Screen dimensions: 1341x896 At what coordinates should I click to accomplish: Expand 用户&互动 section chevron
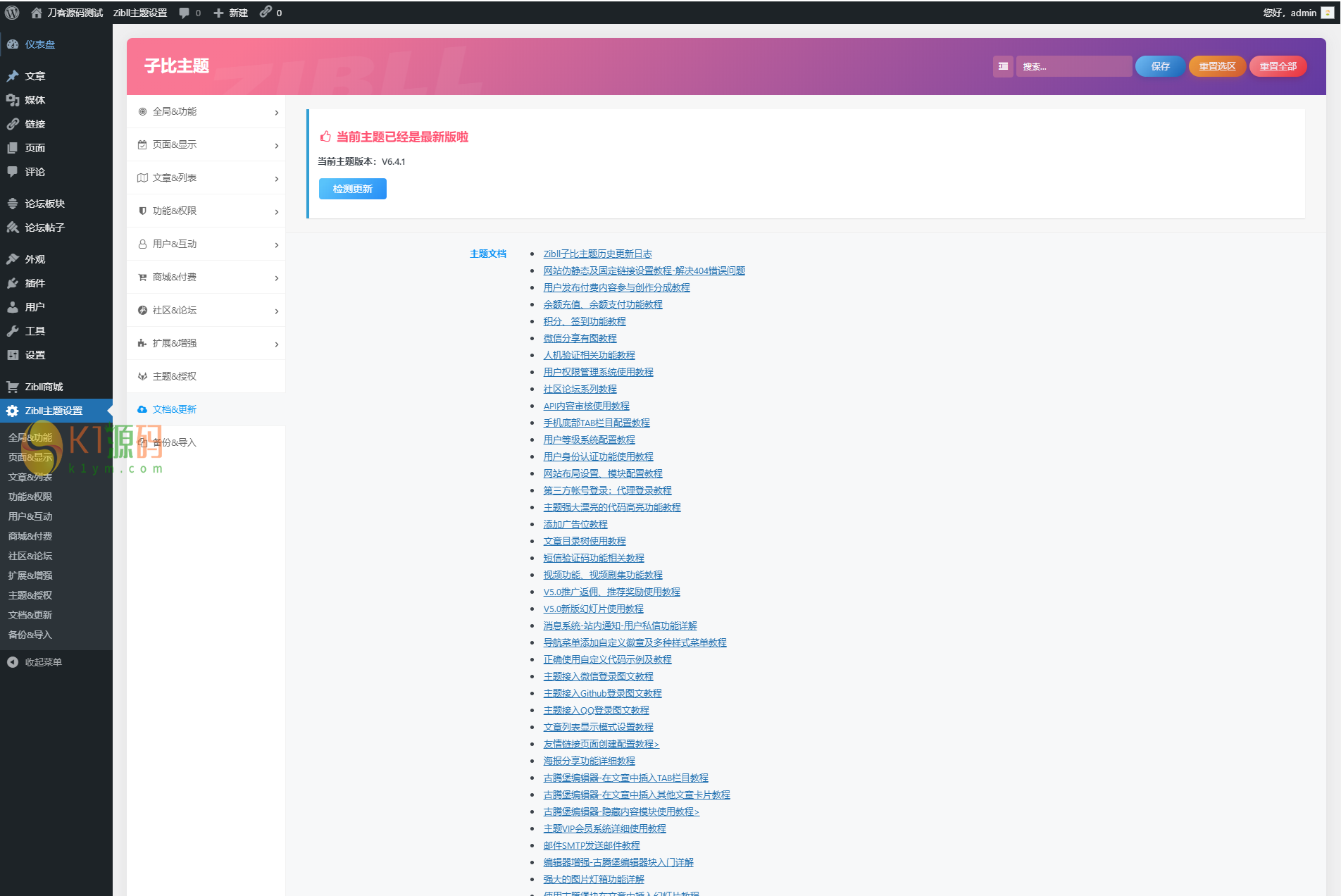click(277, 245)
